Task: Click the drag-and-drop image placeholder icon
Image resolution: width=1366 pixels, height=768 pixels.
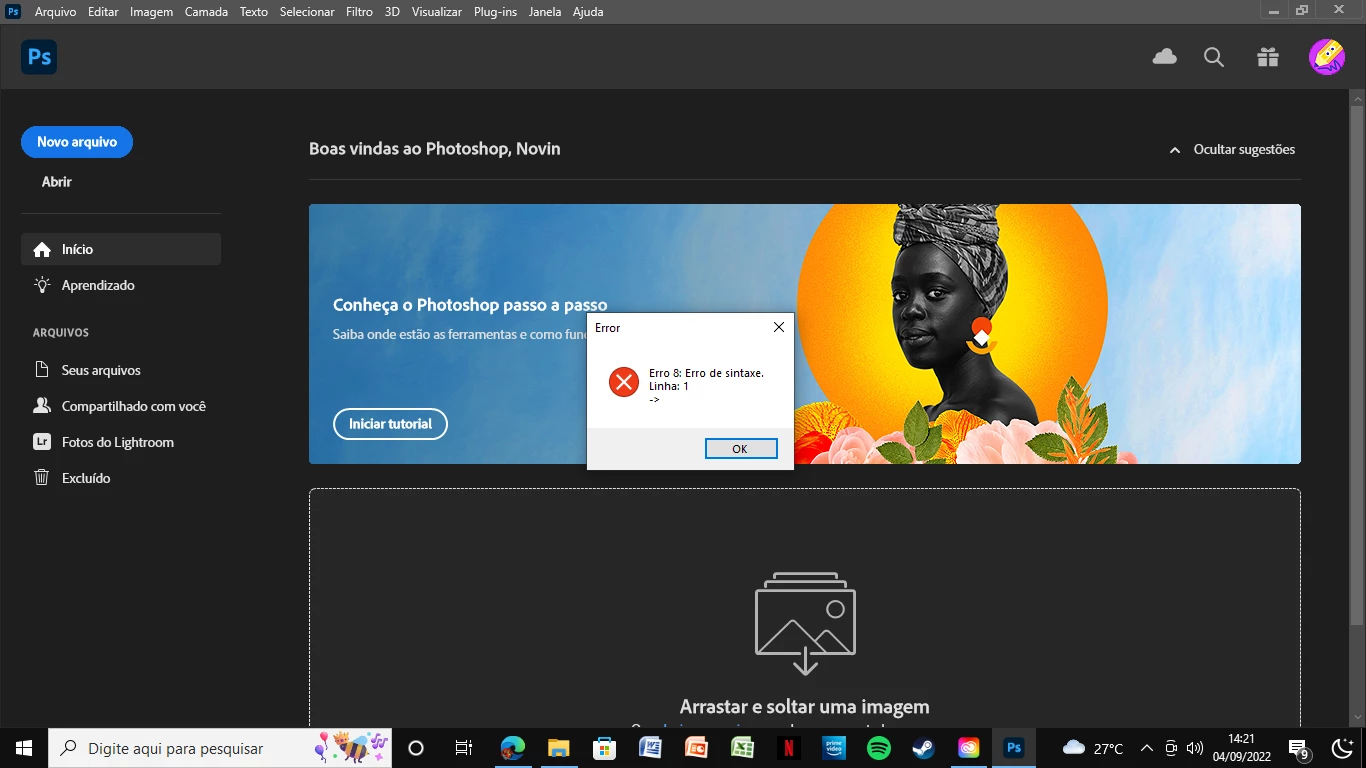Action: (x=805, y=623)
